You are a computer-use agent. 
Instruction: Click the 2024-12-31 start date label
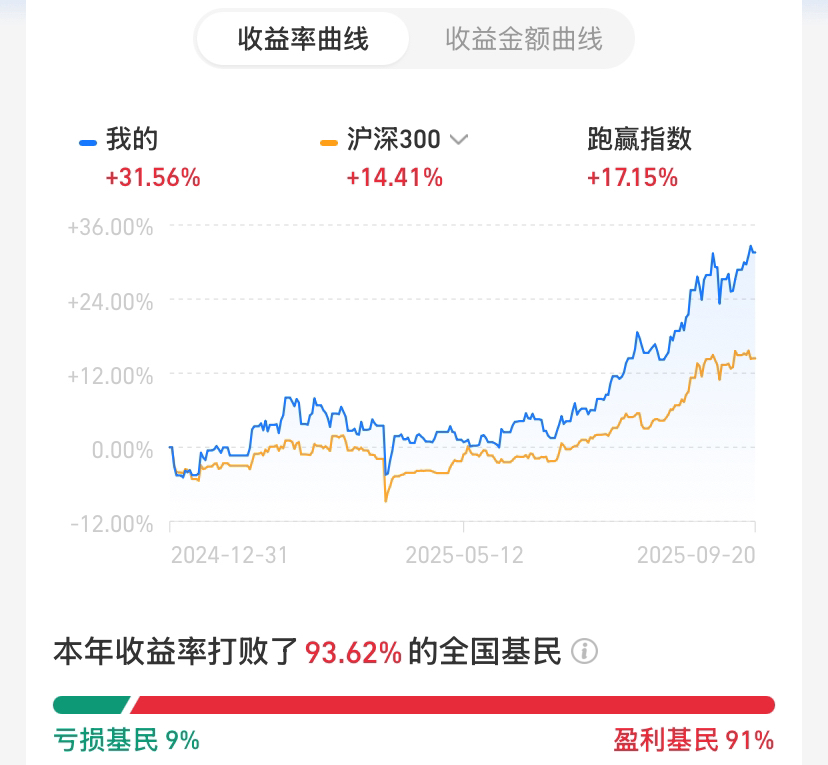pos(229,555)
